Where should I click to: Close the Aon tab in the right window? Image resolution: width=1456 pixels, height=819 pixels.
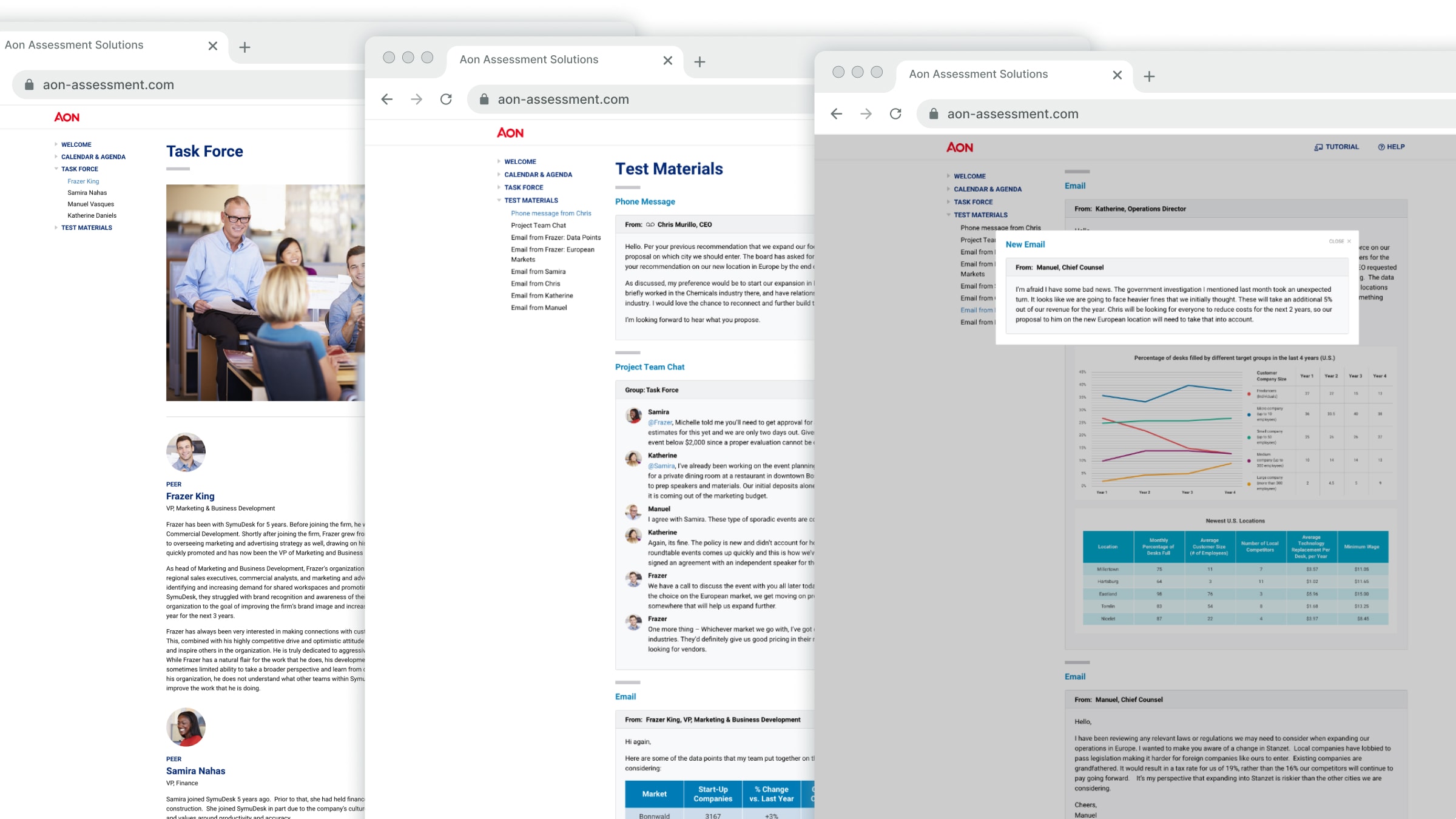click(1117, 75)
